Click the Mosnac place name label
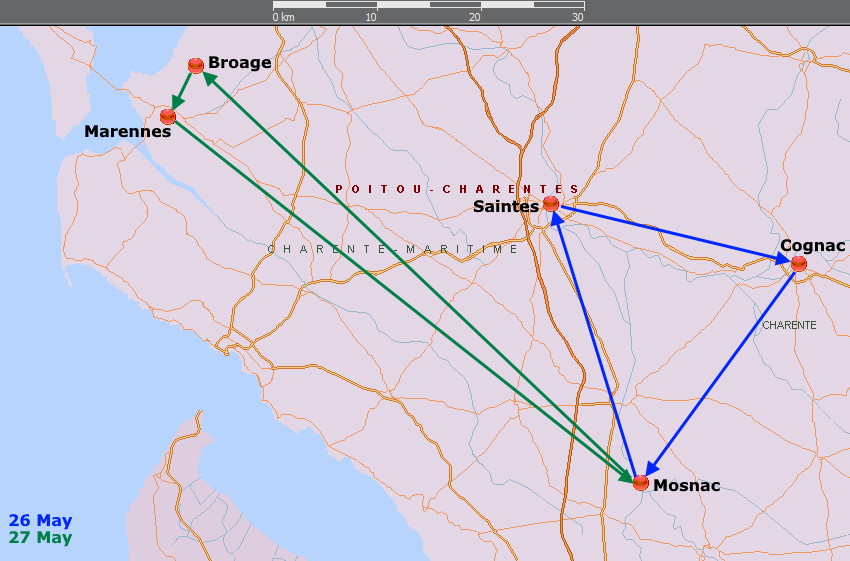The width and height of the screenshot is (850, 561). point(686,486)
